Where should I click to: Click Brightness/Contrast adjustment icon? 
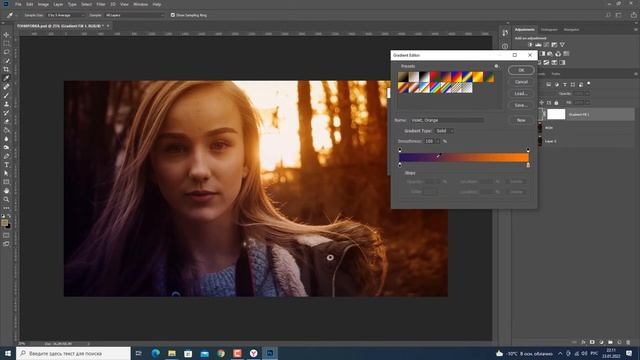pos(530,45)
